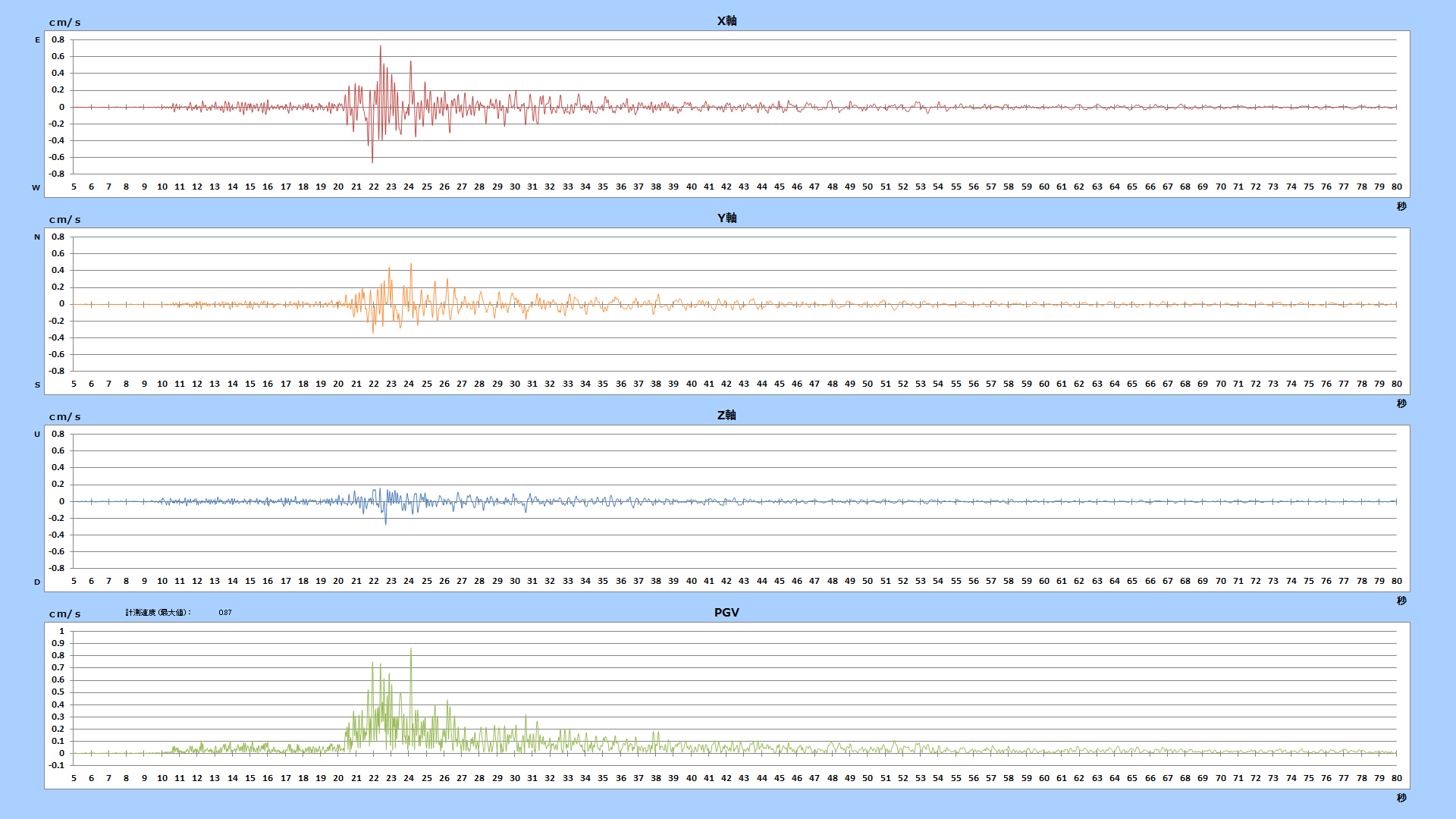Select the Y軸 chart title
The height and width of the screenshot is (819, 1456).
tap(726, 218)
